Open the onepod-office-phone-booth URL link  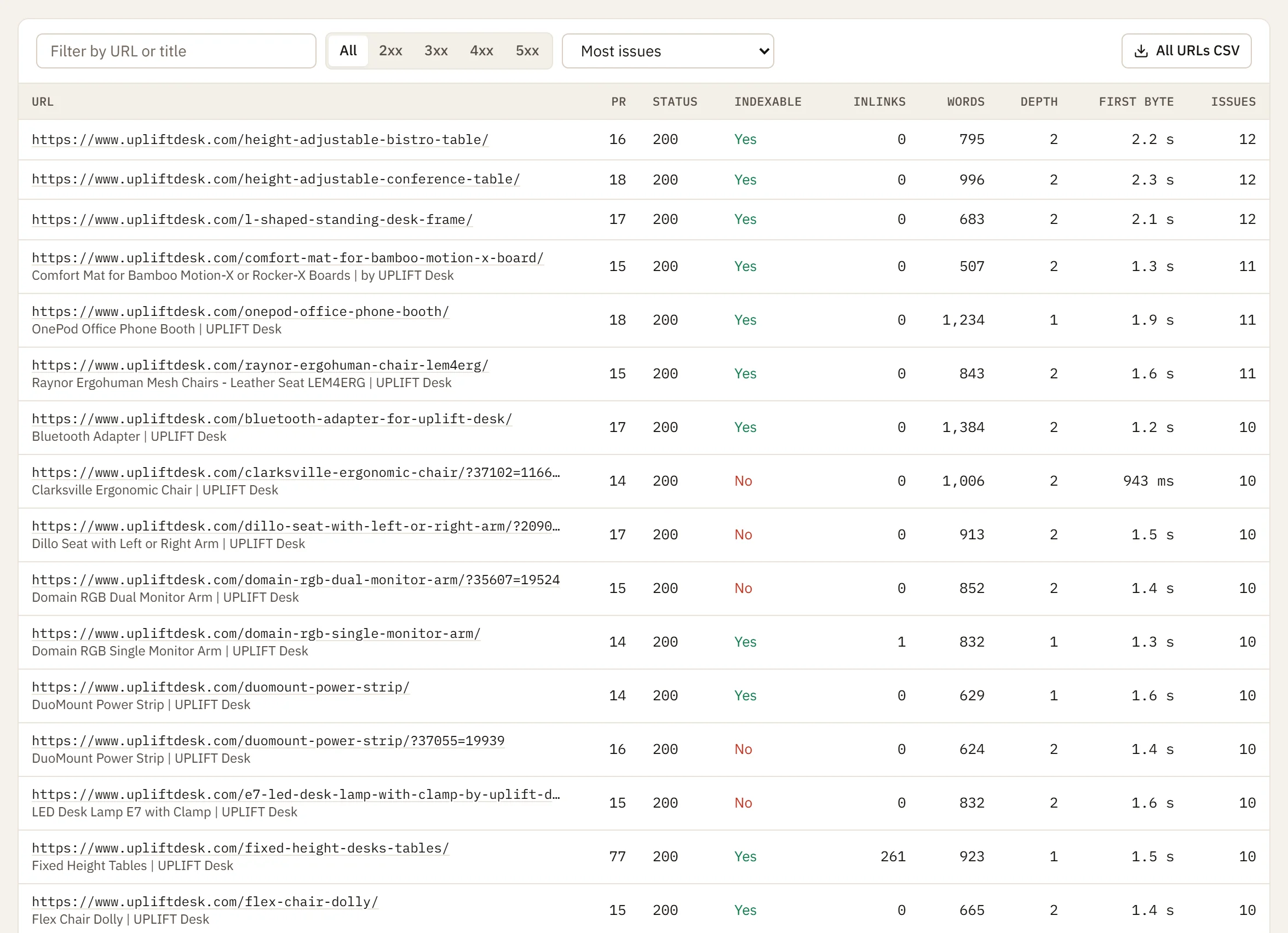(x=241, y=312)
